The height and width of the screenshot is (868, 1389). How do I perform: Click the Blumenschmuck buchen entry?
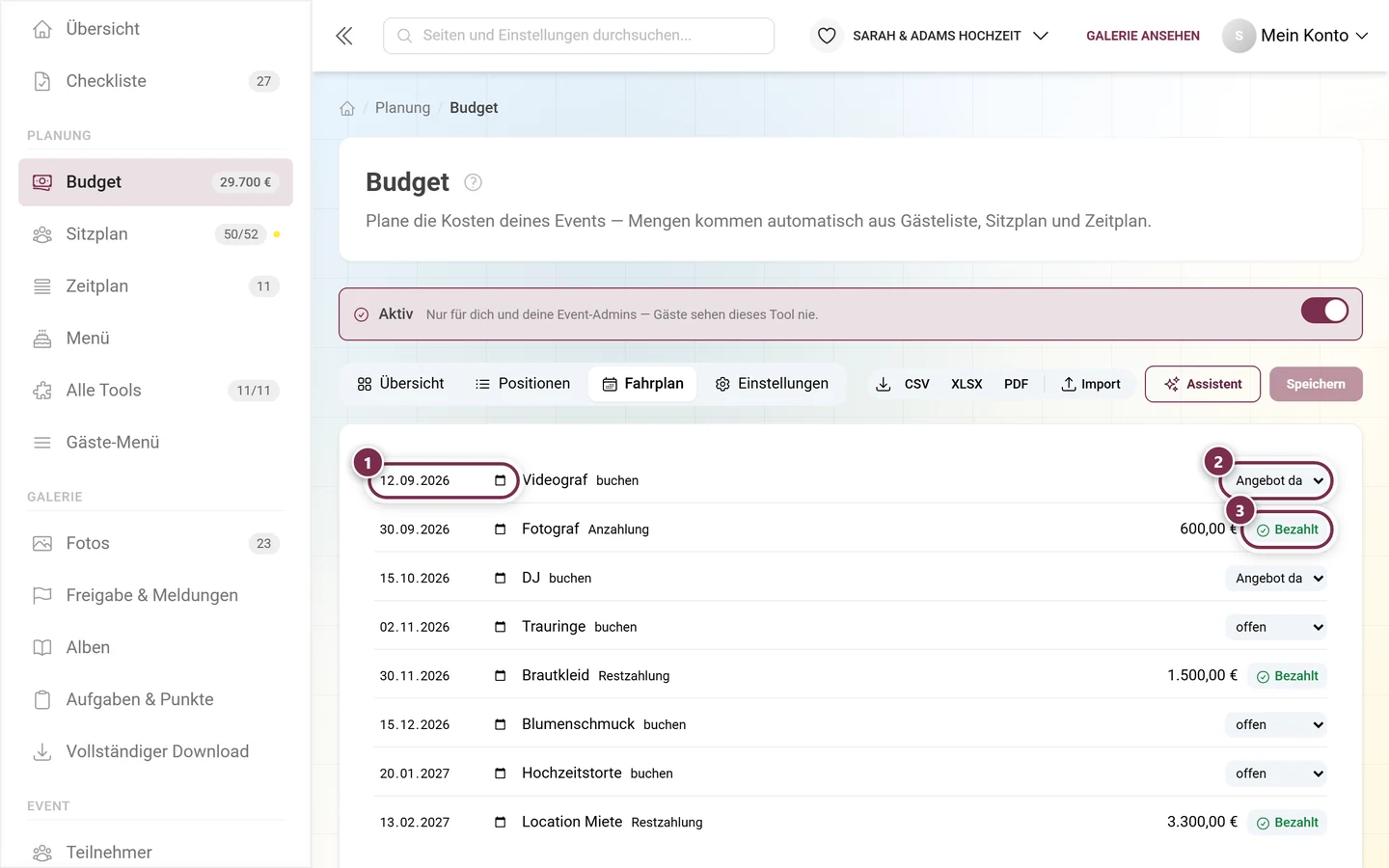tap(604, 724)
